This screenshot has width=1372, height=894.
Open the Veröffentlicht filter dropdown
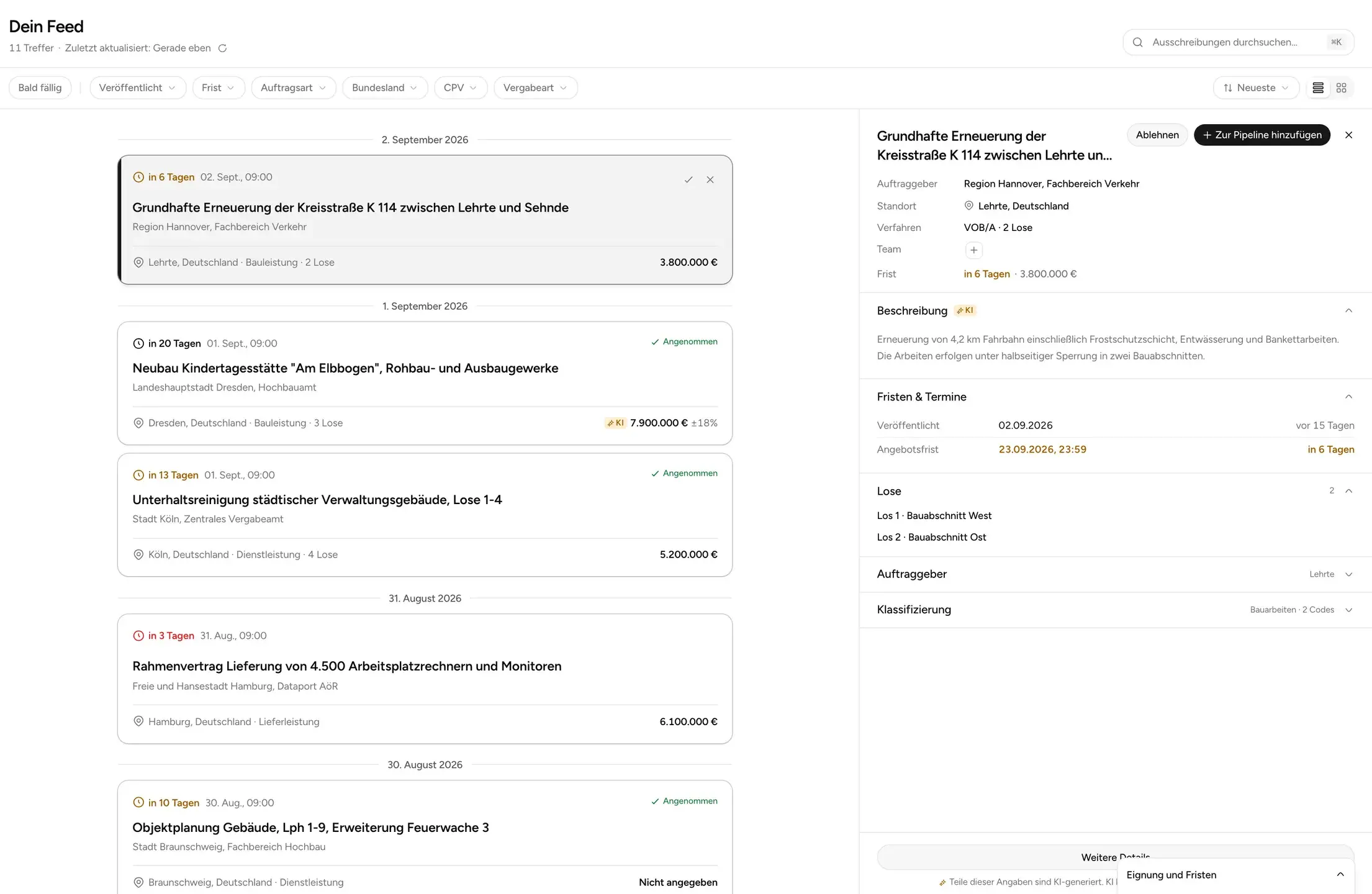click(138, 88)
